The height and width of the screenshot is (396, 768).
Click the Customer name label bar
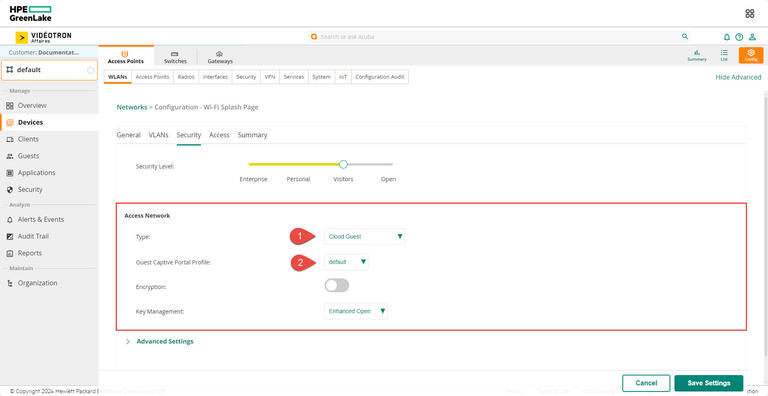[49, 52]
